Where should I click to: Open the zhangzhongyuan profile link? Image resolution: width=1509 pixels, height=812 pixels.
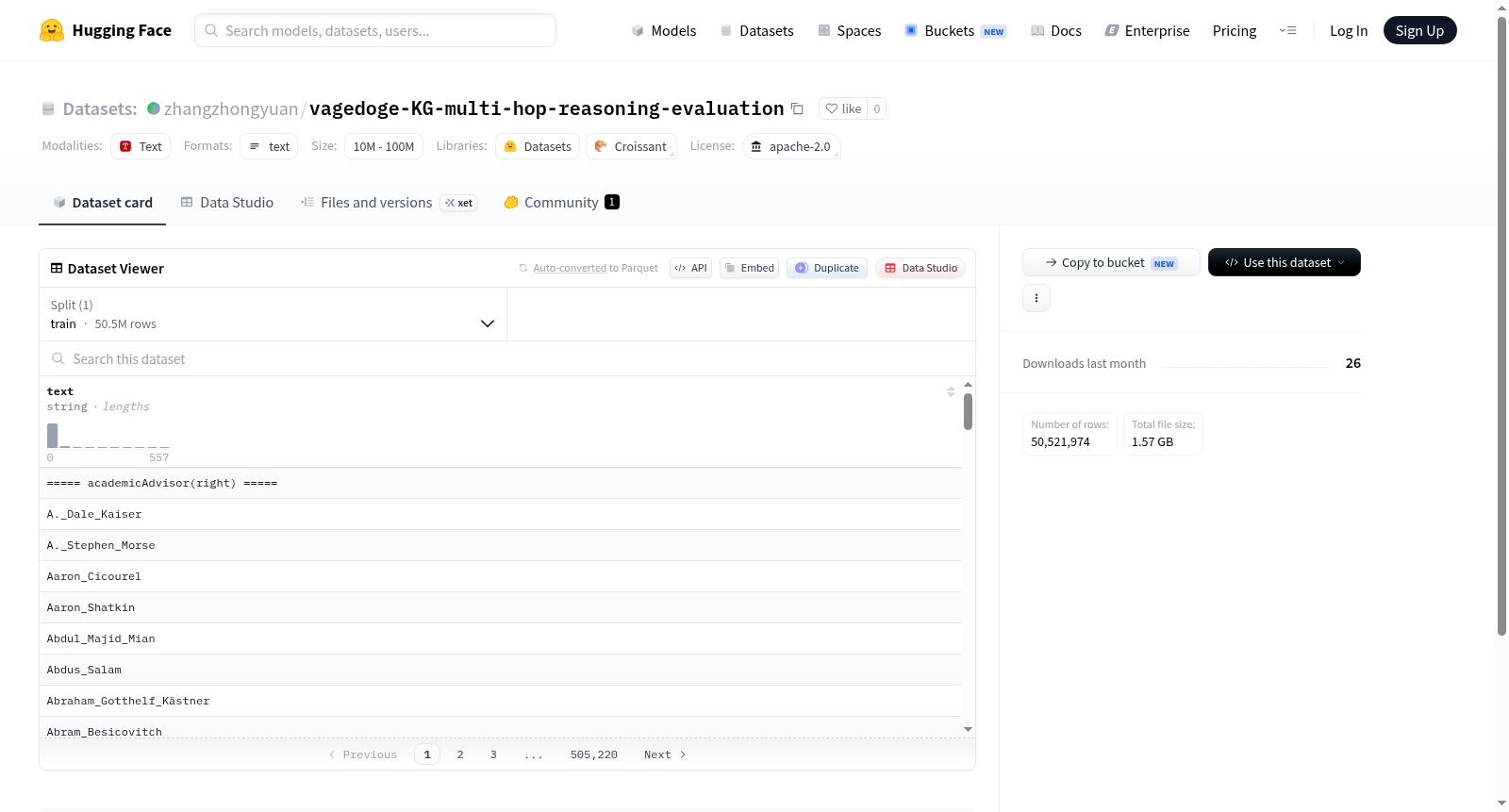(x=231, y=108)
